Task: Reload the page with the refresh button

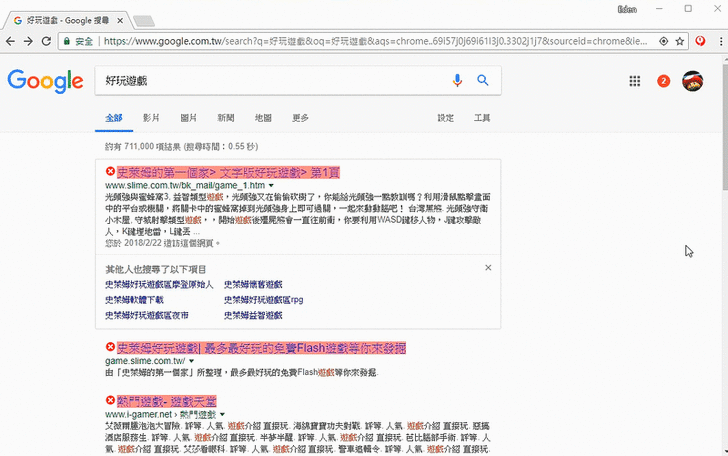Action: click(x=46, y=41)
